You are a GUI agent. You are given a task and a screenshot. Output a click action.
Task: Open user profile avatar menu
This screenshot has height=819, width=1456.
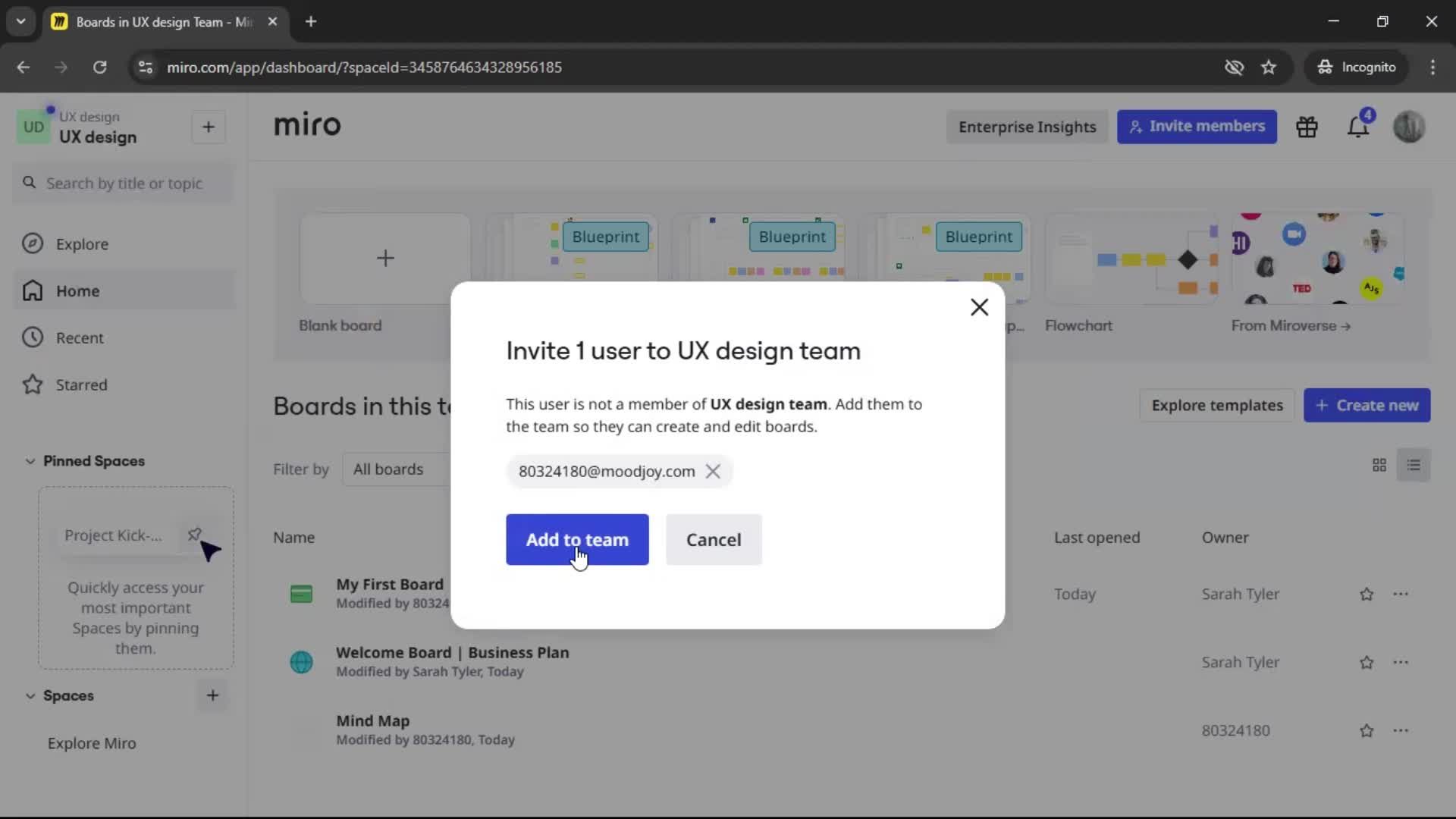(1409, 127)
